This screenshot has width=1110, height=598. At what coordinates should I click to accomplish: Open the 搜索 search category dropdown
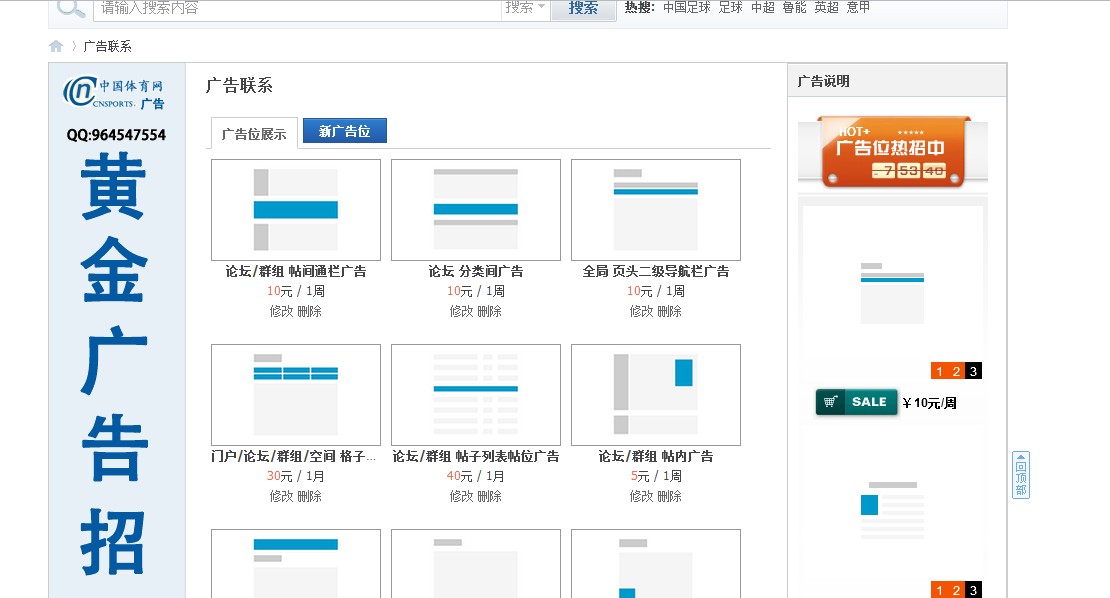pyautogui.click(x=525, y=10)
